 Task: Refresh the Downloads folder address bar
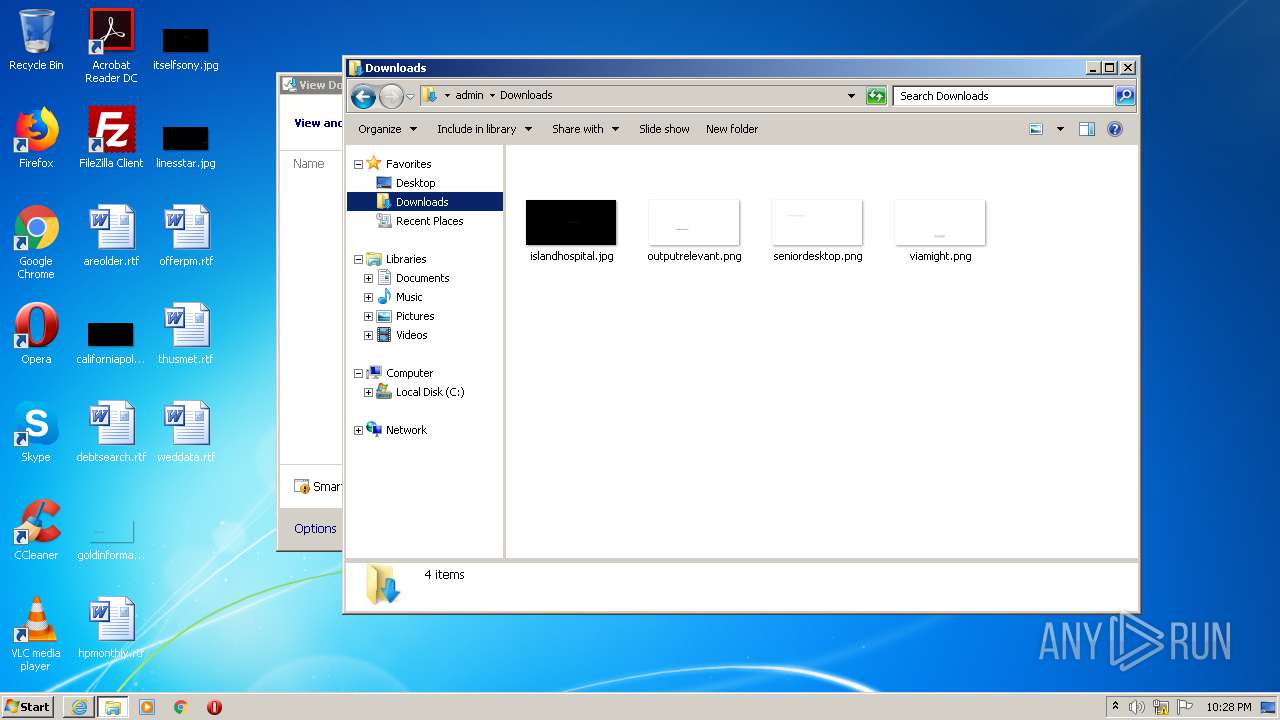(x=876, y=96)
